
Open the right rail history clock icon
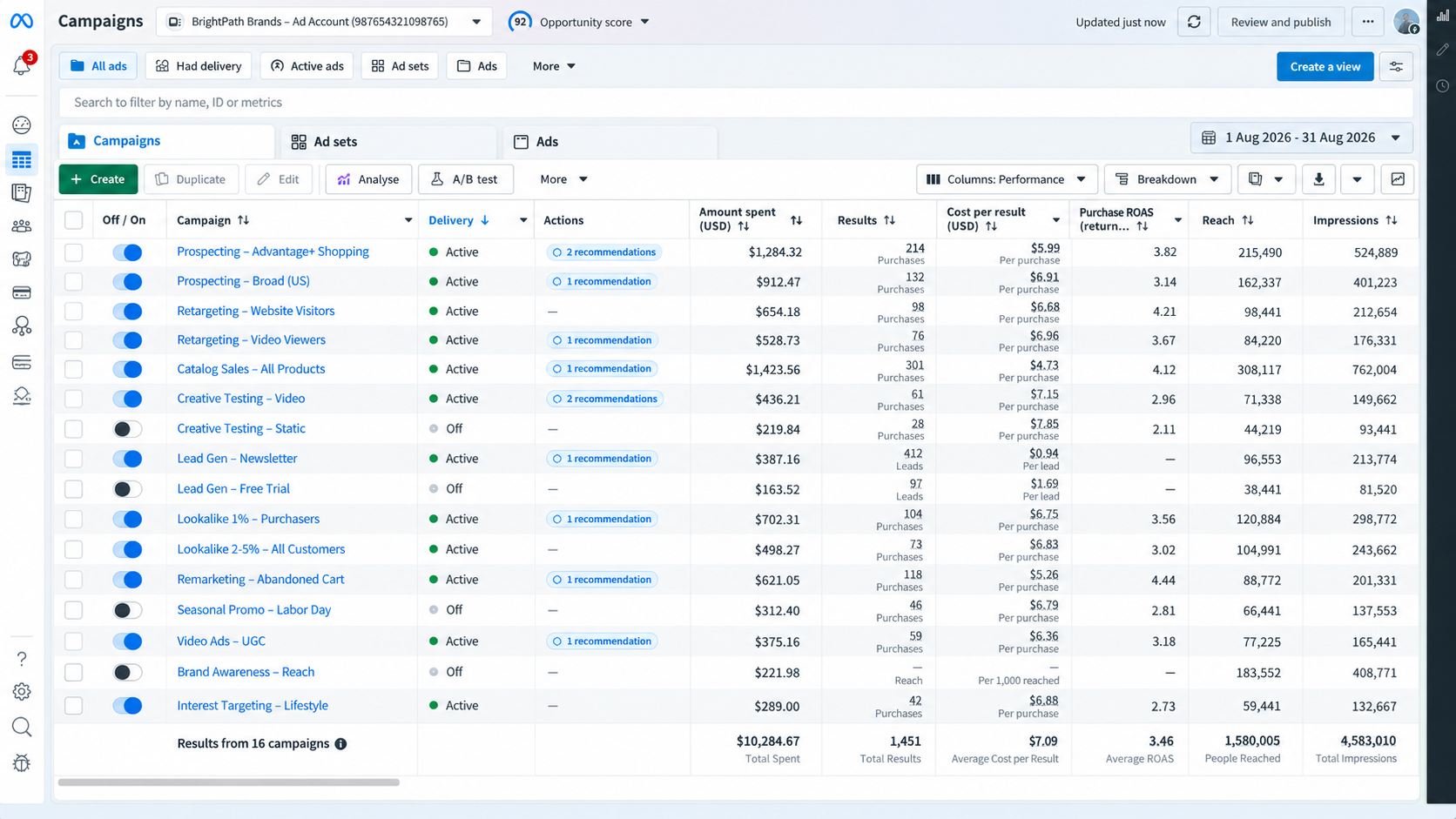tap(1443, 85)
